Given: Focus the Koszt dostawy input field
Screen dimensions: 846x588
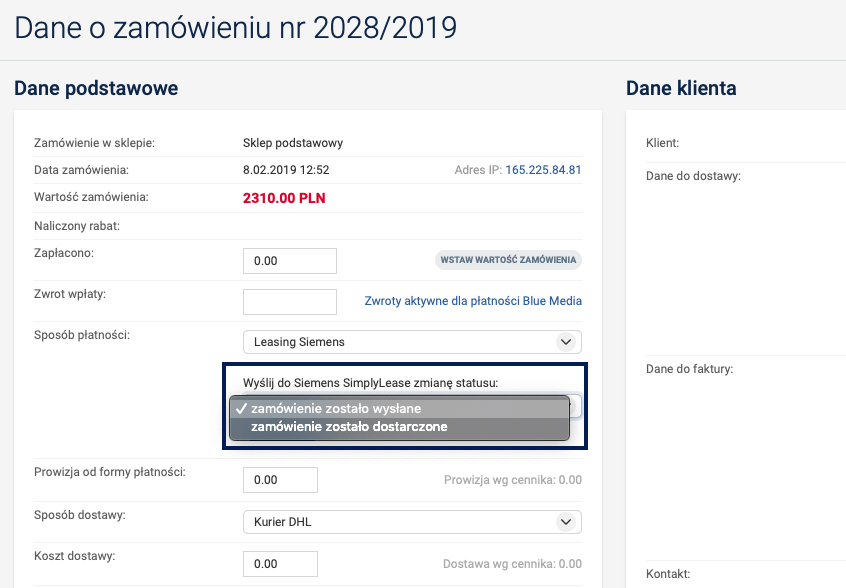Looking at the screenshot, I should click(x=280, y=564).
